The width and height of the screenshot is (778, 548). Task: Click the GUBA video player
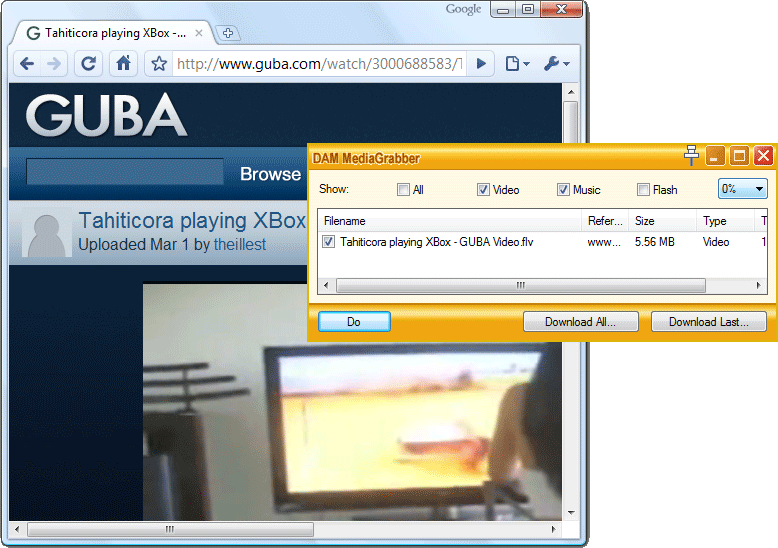click(x=352, y=402)
